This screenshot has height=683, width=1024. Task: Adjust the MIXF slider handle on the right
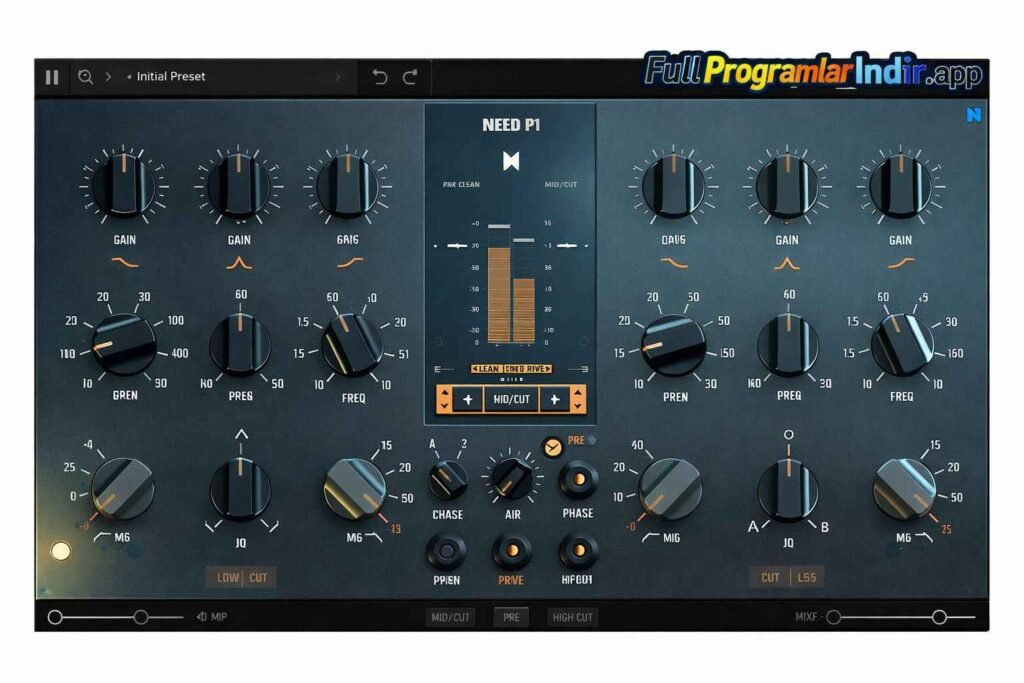pyautogui.click(x=940, y=617)
